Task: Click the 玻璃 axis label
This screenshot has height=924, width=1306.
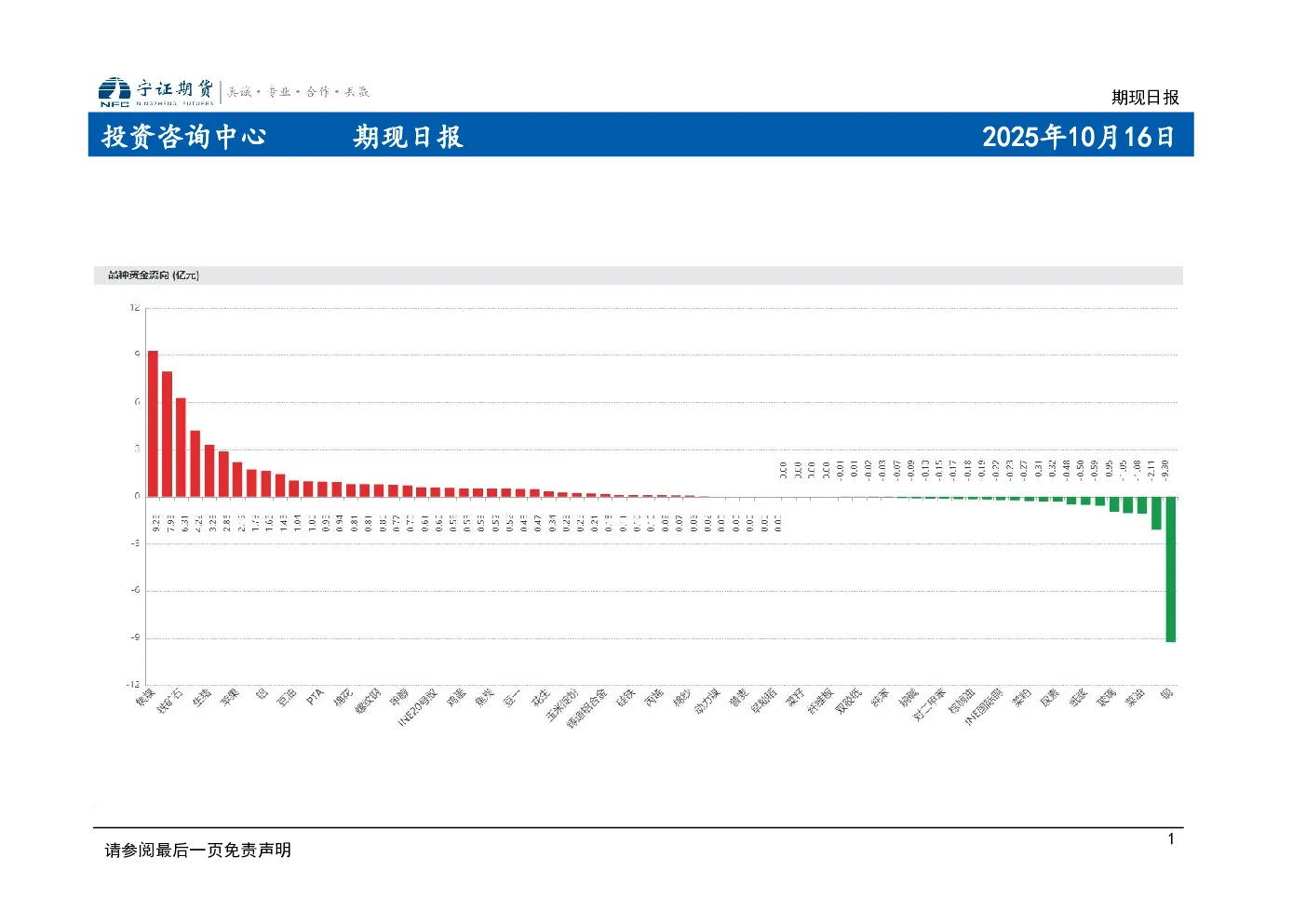Action: tap(1107, 698)
